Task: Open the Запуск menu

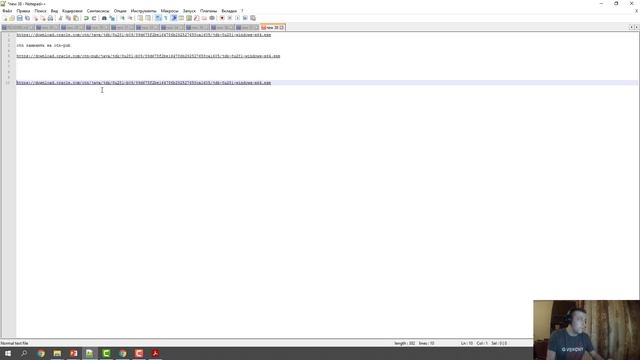Action: point(189,11)
